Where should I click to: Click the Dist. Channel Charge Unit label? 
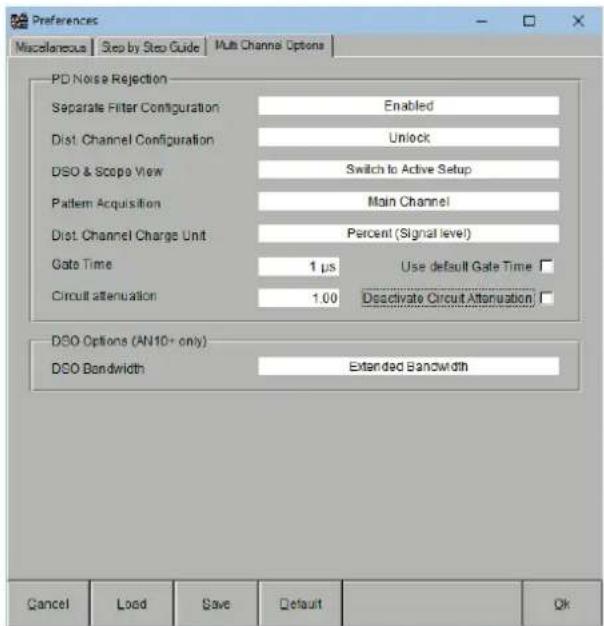tap(129, 235)
